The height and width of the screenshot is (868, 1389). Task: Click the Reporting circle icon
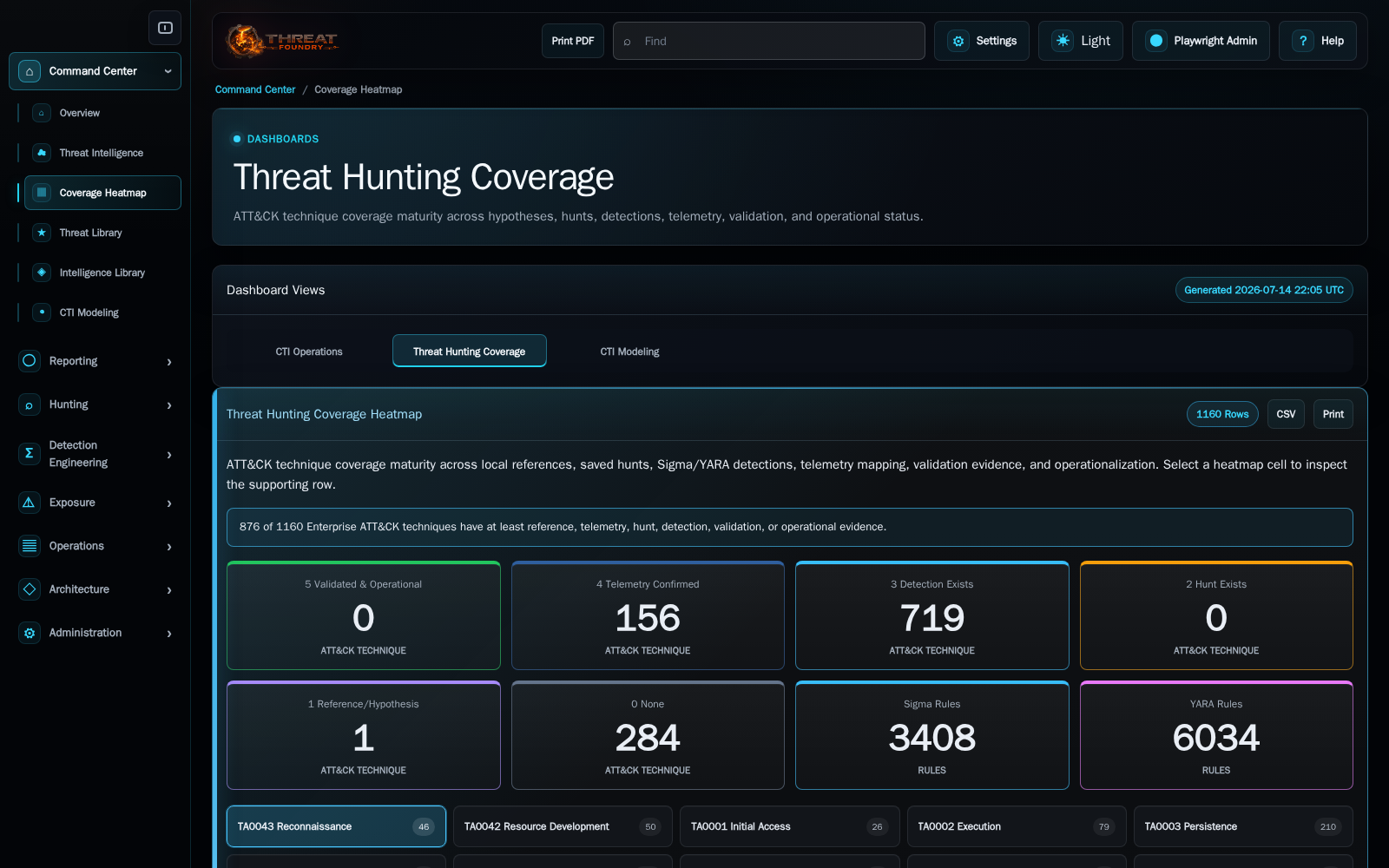[30, 361]
